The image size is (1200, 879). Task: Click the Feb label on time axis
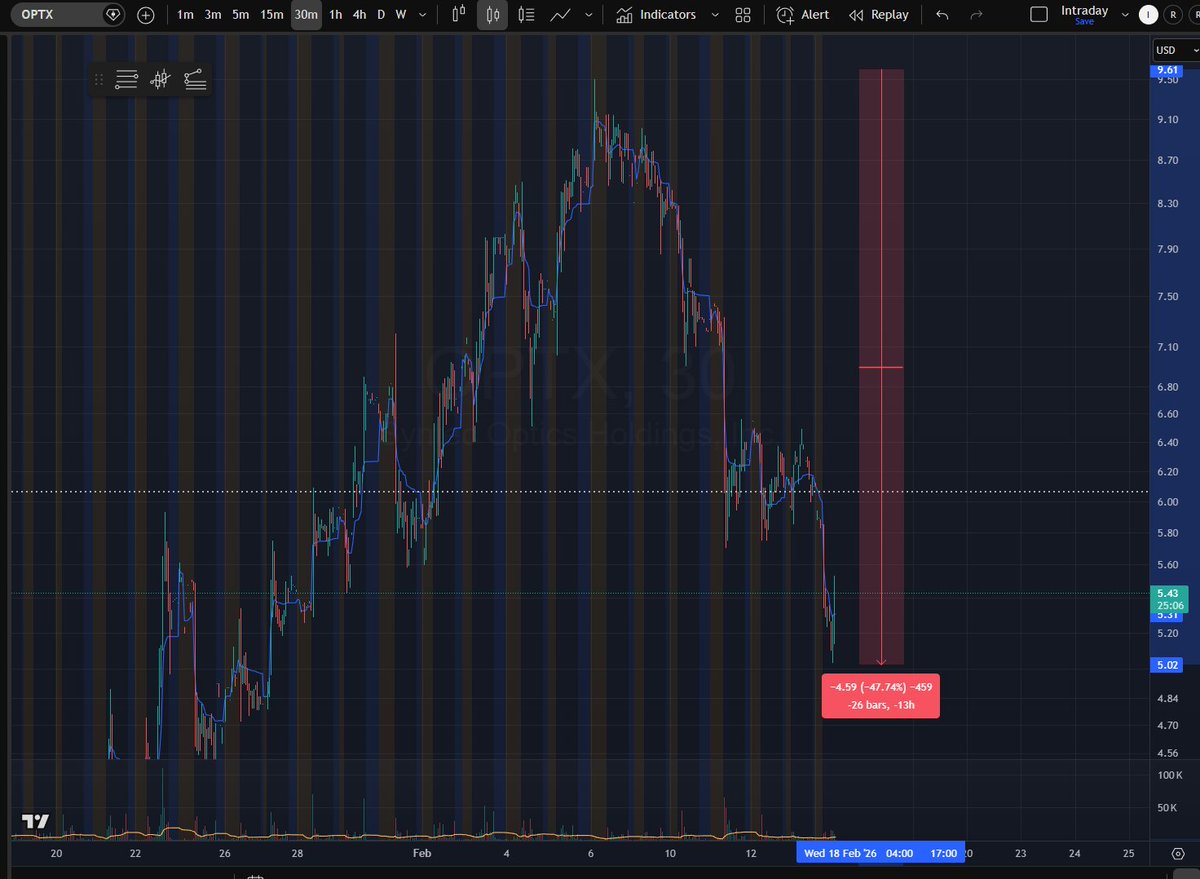tap(421, 853)
